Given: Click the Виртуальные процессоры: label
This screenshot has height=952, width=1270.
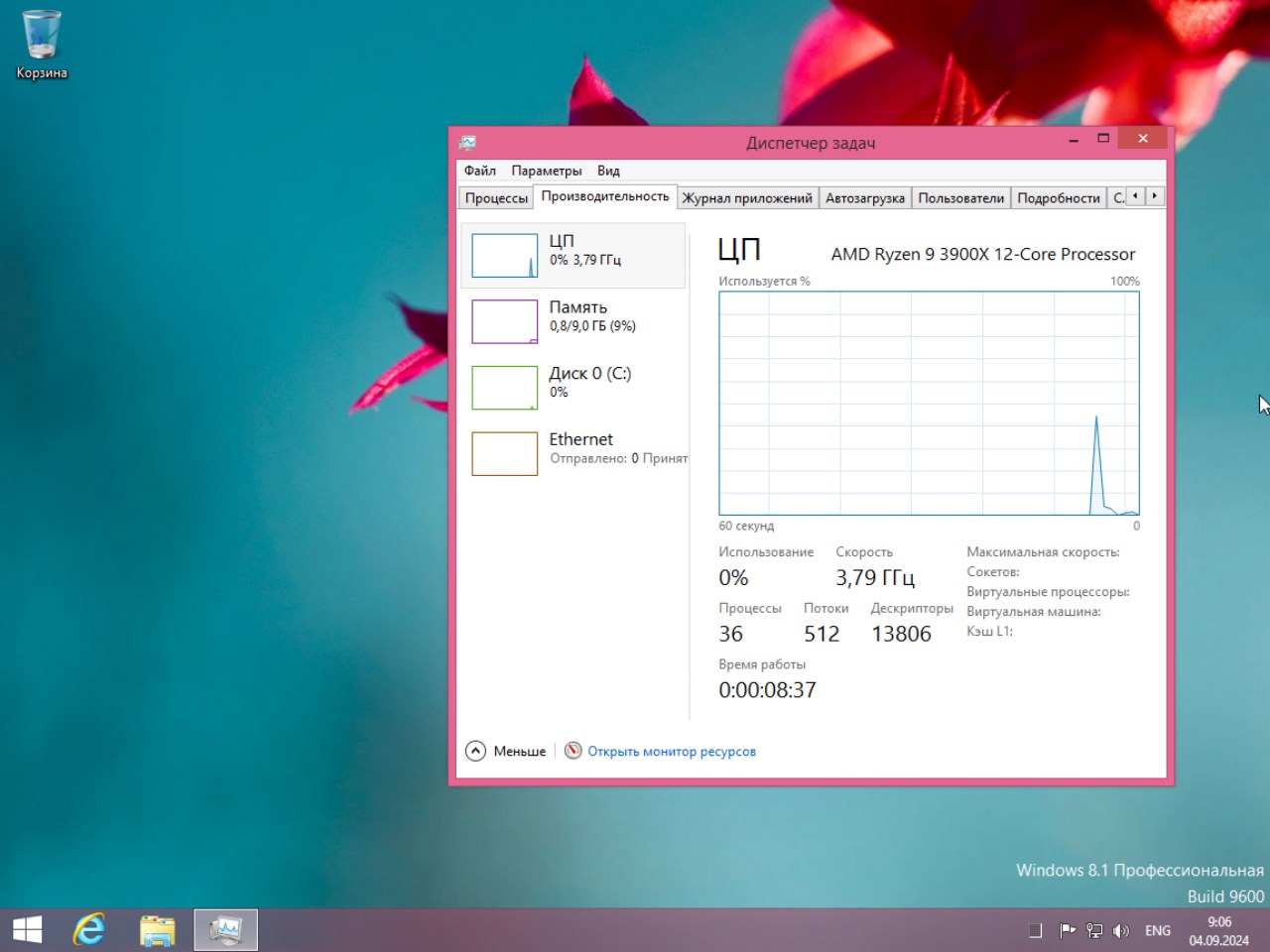Looking at the screenshot, I should 1049,592.
